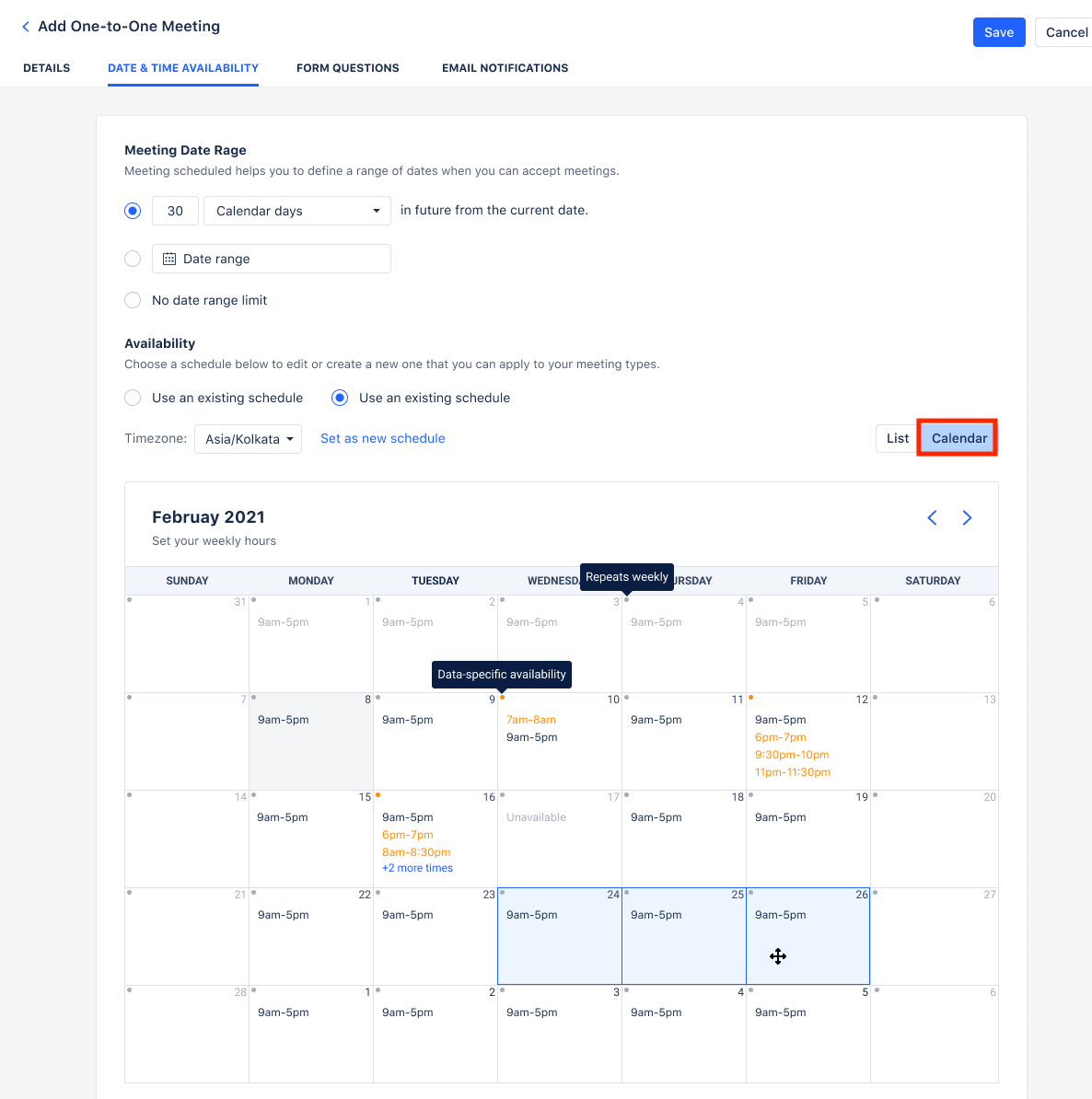Click 6pm-7pm slot on Friday 12
Viewport: 1092px width, 1099px height.
[x=780, y=737]
